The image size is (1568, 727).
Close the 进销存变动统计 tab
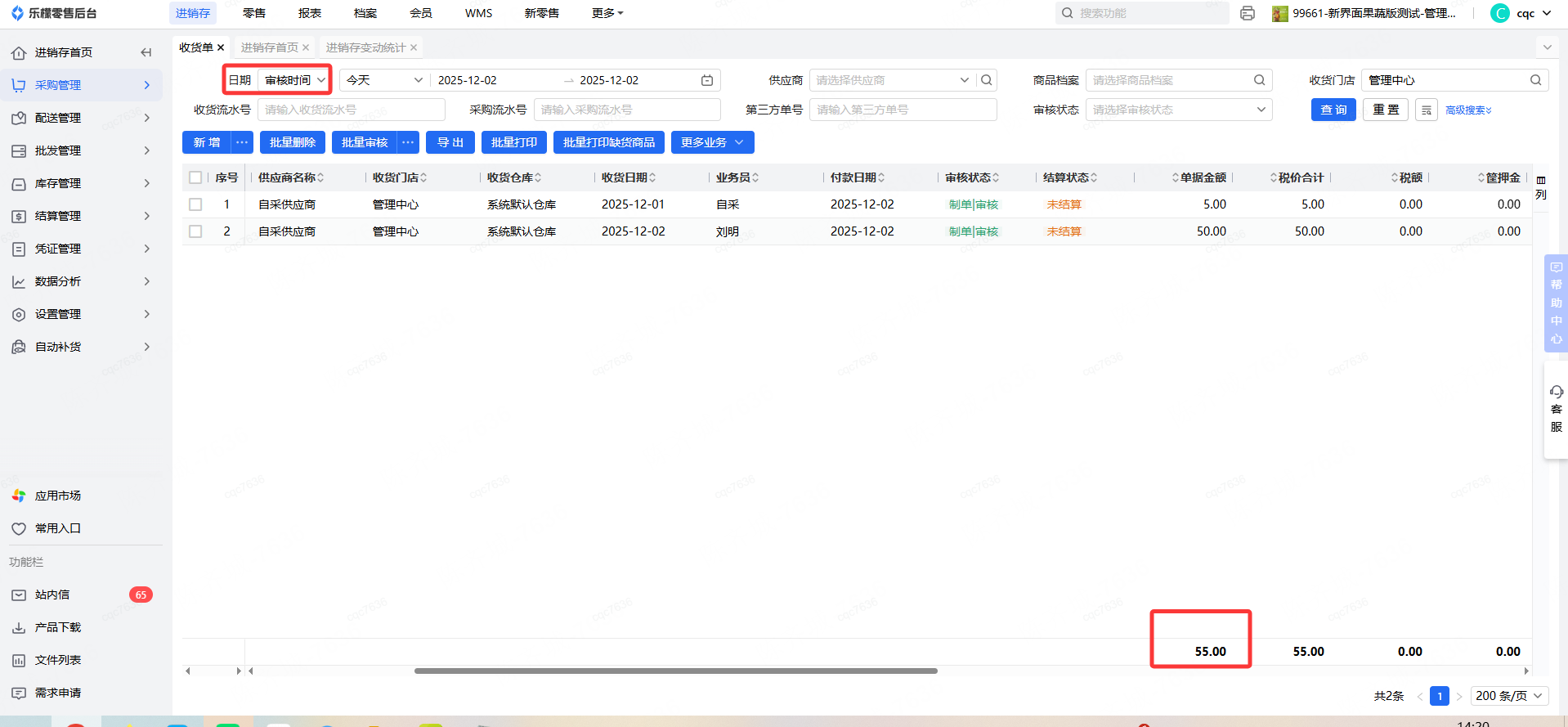(414, 47)
